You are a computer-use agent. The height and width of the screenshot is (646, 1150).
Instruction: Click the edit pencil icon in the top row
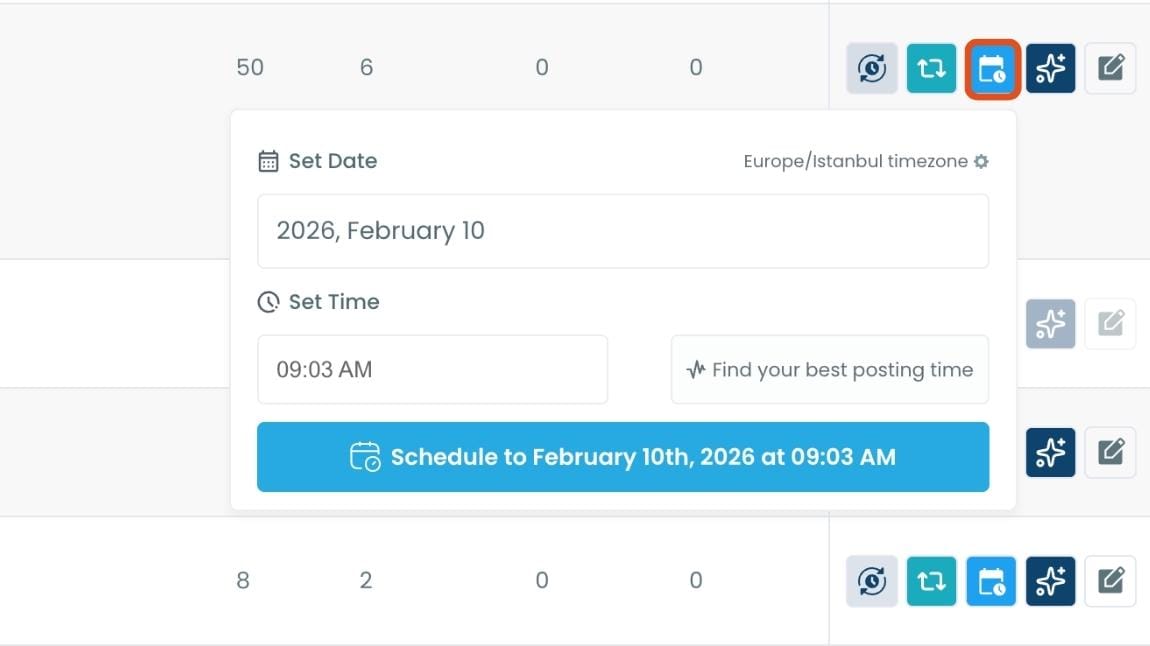click(x=1110, y=68)
